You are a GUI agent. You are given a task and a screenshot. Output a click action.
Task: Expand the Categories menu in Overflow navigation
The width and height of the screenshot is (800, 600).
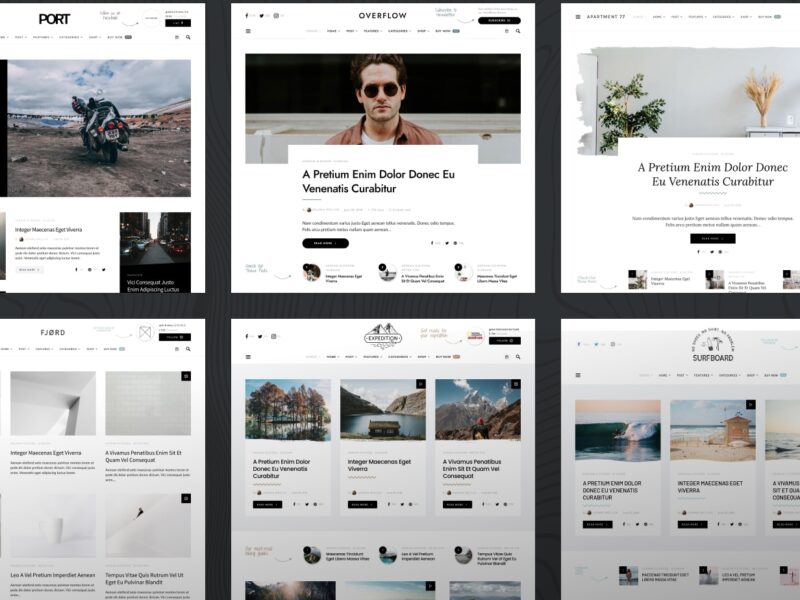click(x=399, y=31)
